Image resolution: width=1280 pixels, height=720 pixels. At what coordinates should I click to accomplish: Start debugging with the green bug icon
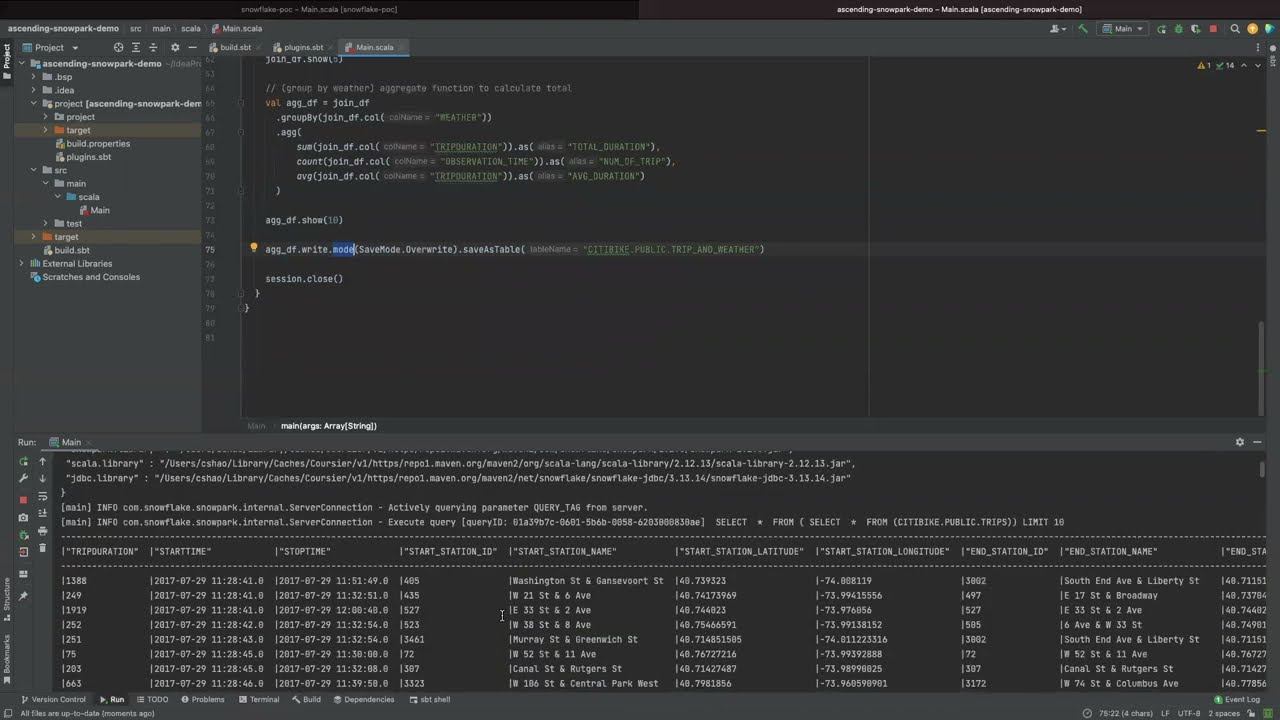[x=1178, y=29]
